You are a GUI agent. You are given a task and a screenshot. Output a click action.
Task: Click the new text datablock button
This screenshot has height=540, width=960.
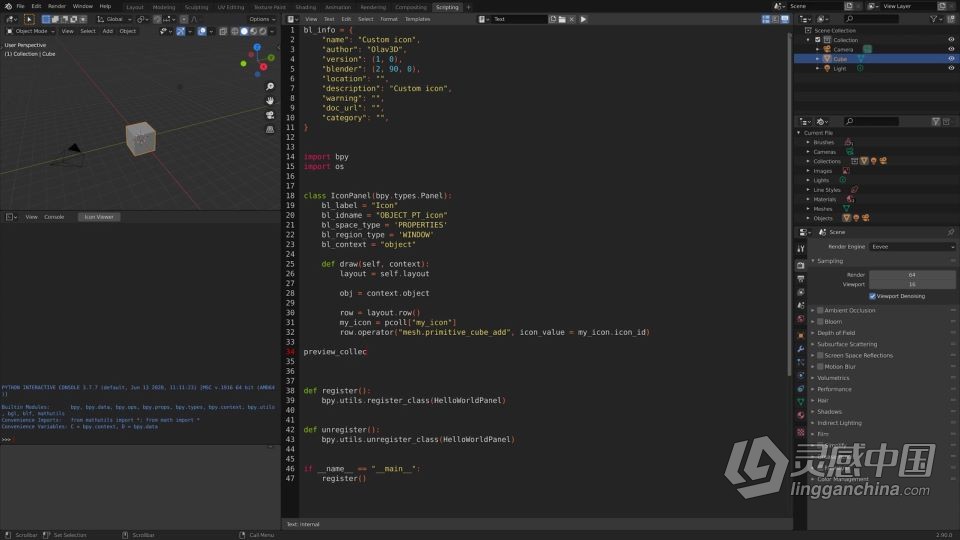[x=552, y=19]
